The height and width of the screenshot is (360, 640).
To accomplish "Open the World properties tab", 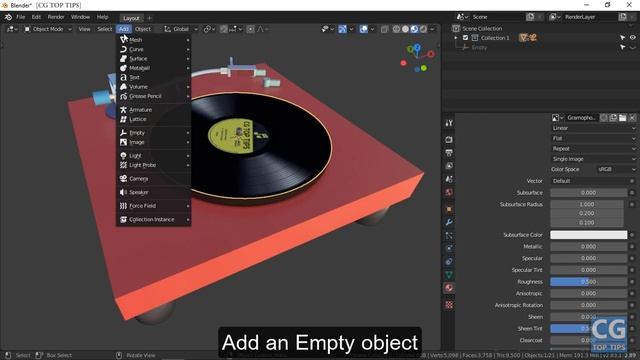I will (449, 192).
